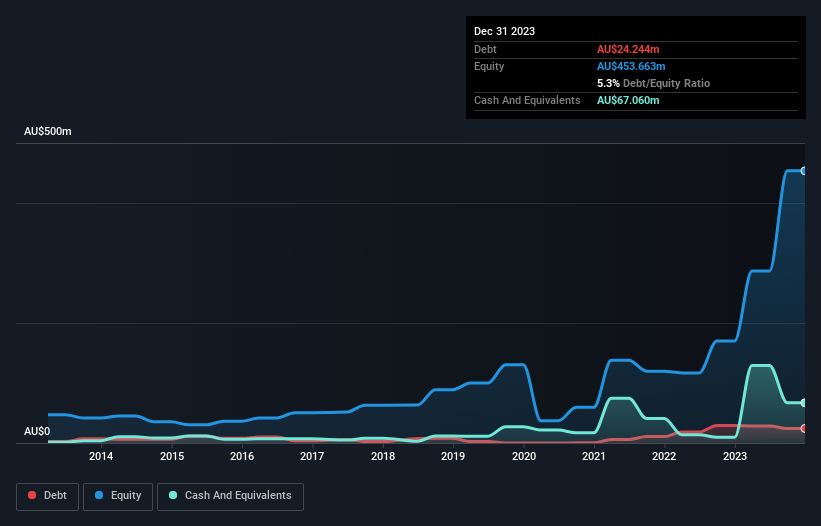Click the Dec 31 2023 tooltip date
Viewport: 821px width, 526px height.
pos(504,31)
